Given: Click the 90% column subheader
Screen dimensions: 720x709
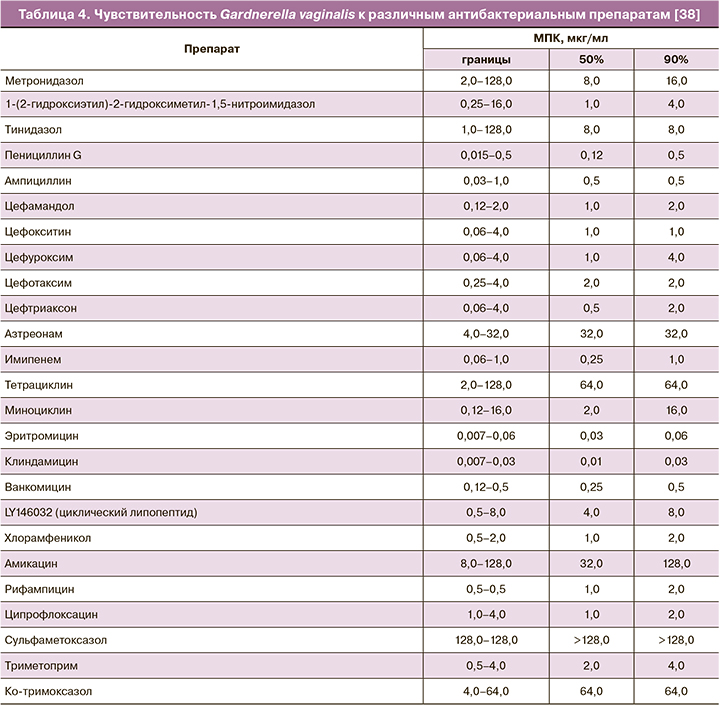Looking at the screenshot, I should coord(675,60).
